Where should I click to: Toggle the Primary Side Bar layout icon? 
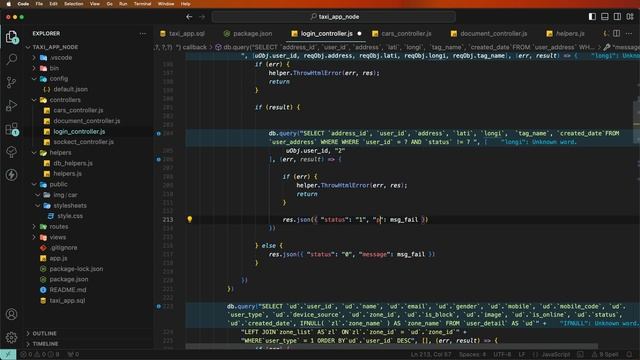pos(592,17)
